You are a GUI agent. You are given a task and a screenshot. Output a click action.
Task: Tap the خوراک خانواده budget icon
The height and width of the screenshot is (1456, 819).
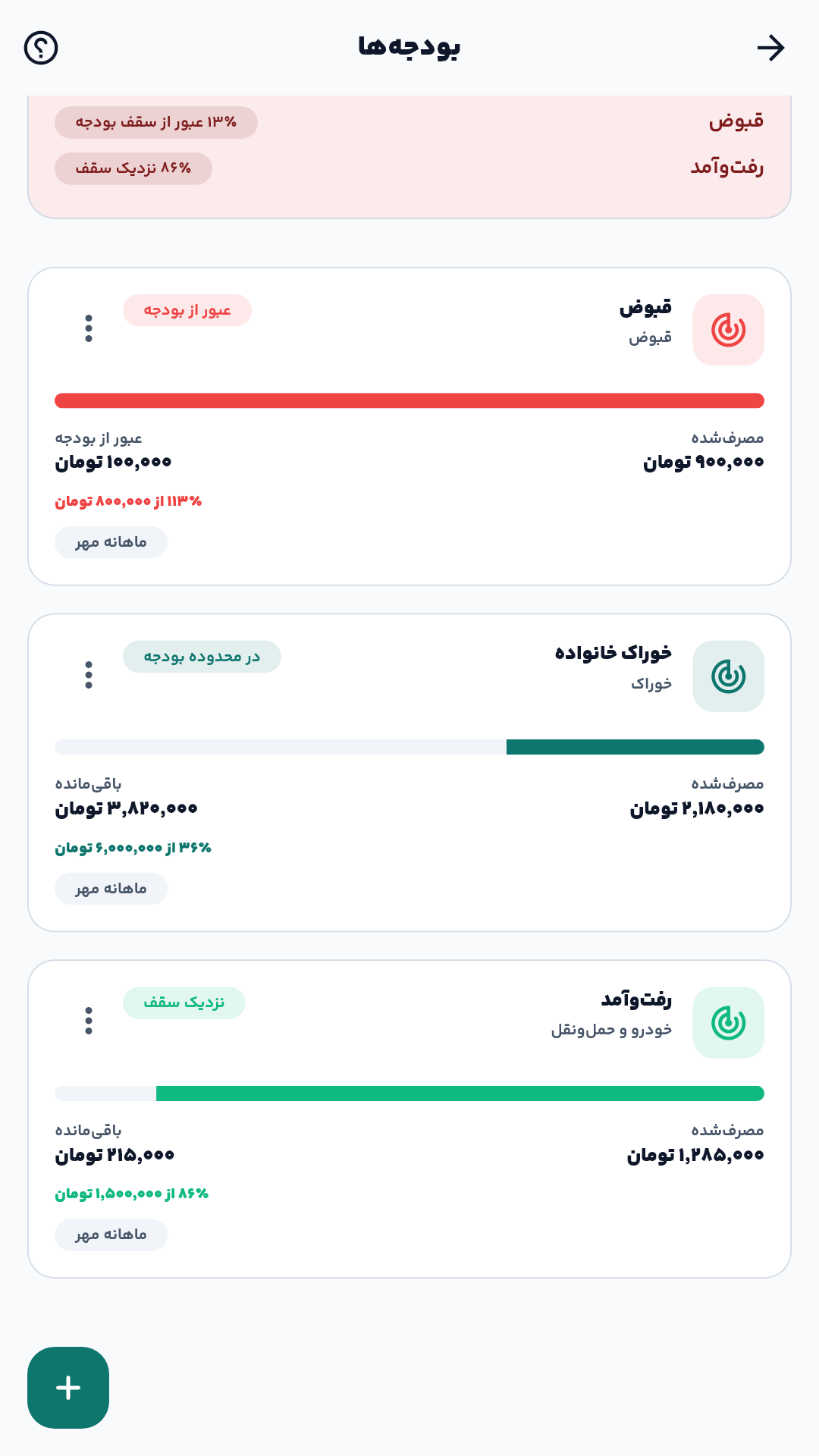[728, 676]
